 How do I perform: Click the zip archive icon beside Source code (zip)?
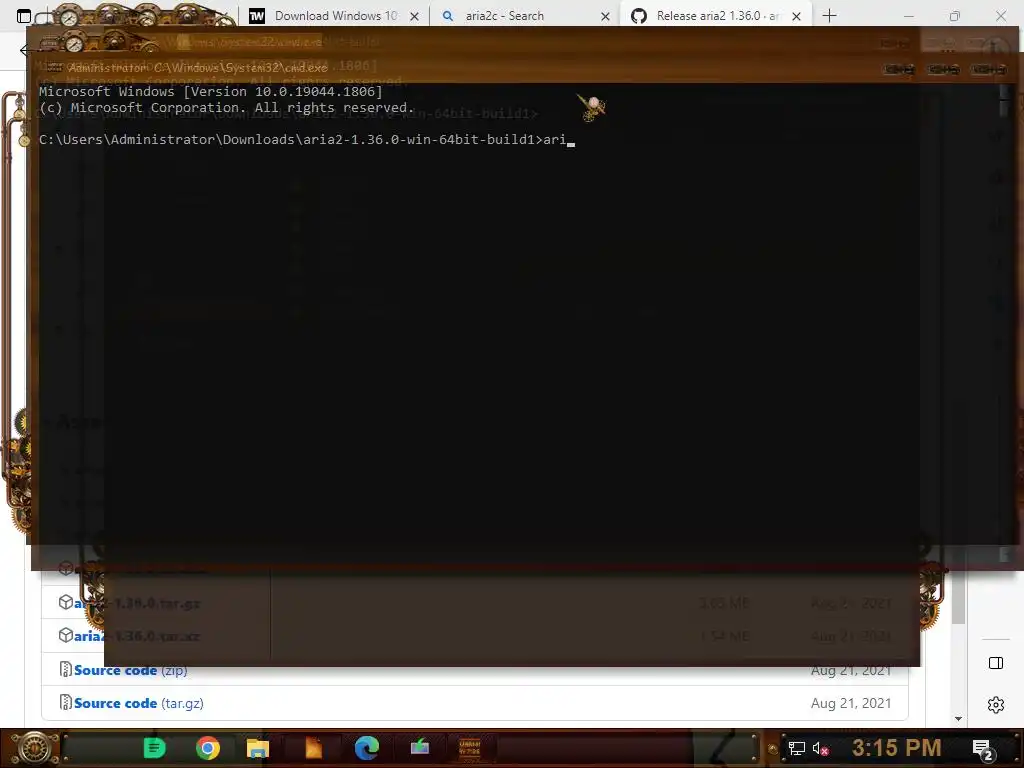click(x=65, y=669)
